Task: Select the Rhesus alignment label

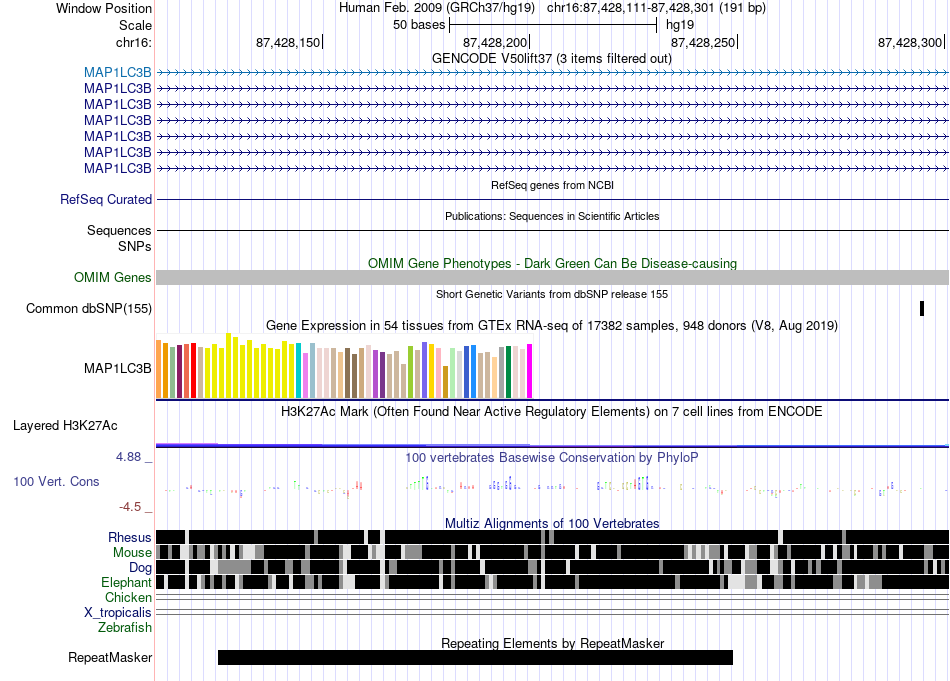Action: pyautogui.click(x=130, y=537)
